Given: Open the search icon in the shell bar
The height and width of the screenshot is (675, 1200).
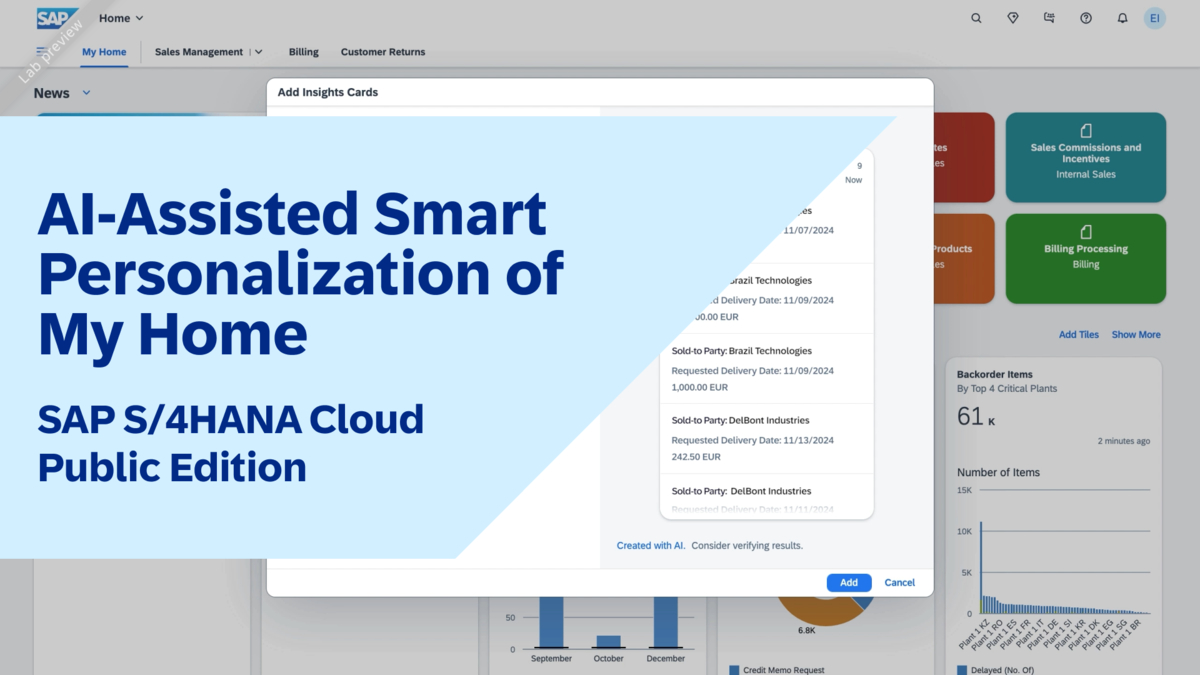Looking at the screenshot, I should coord(976,17).
